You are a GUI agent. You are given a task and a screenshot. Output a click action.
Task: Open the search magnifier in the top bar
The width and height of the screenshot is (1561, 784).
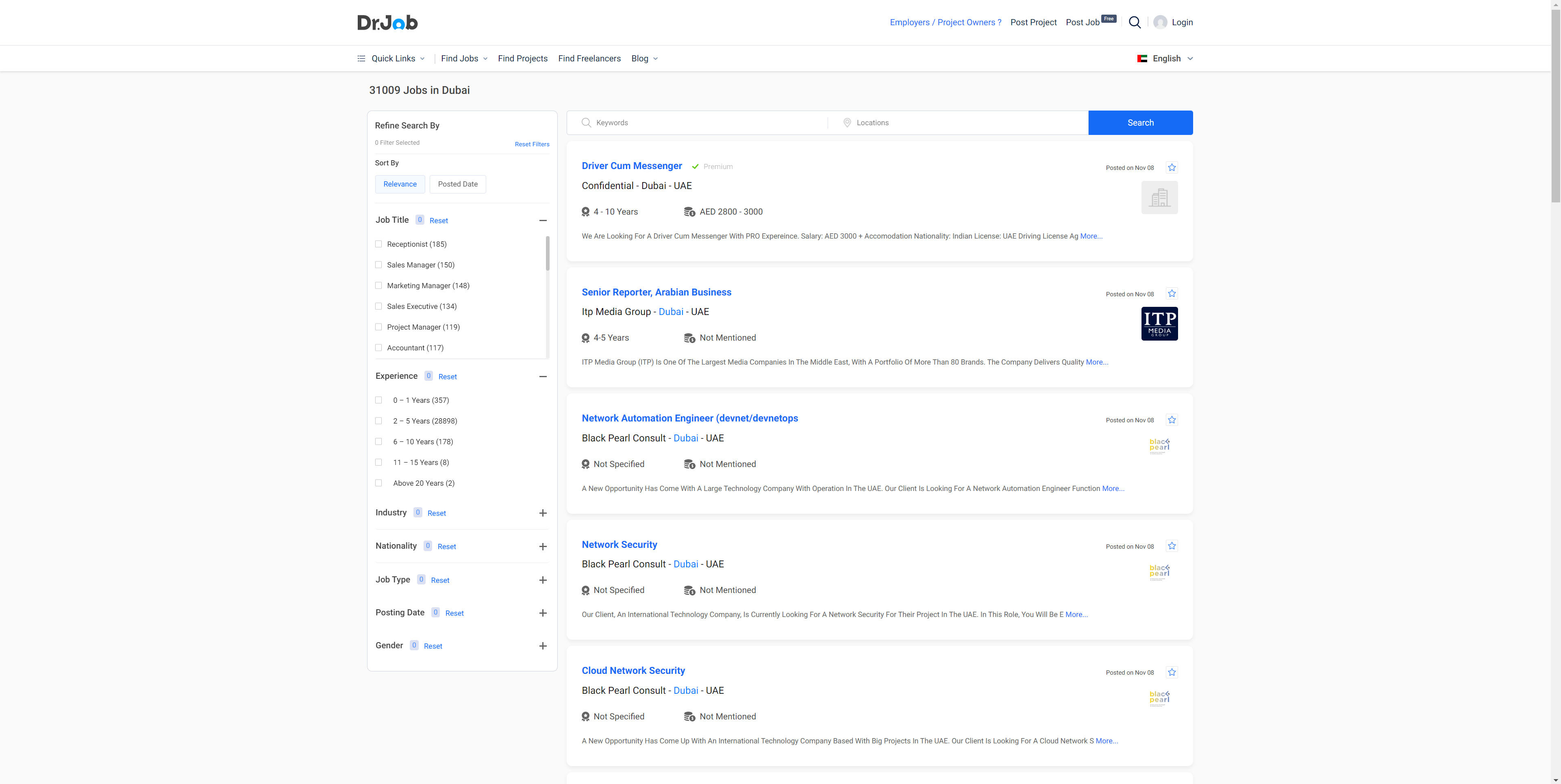[1135, 22]
